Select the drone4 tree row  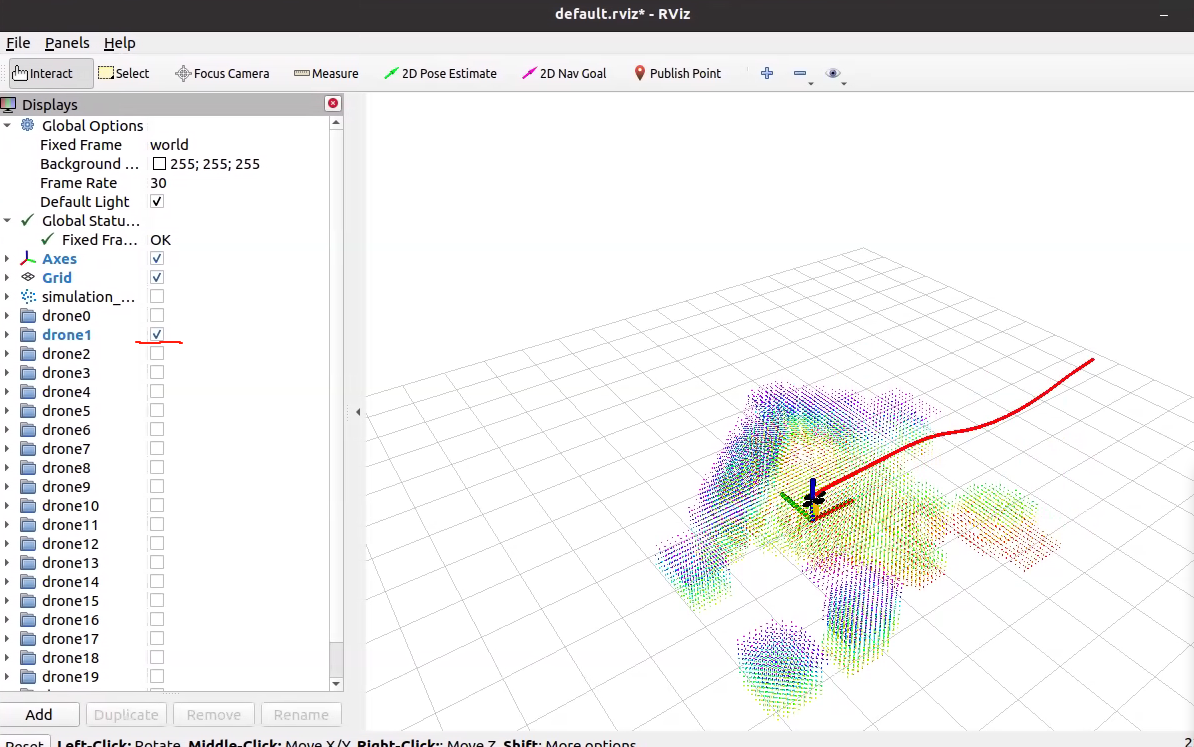point(164,391)
